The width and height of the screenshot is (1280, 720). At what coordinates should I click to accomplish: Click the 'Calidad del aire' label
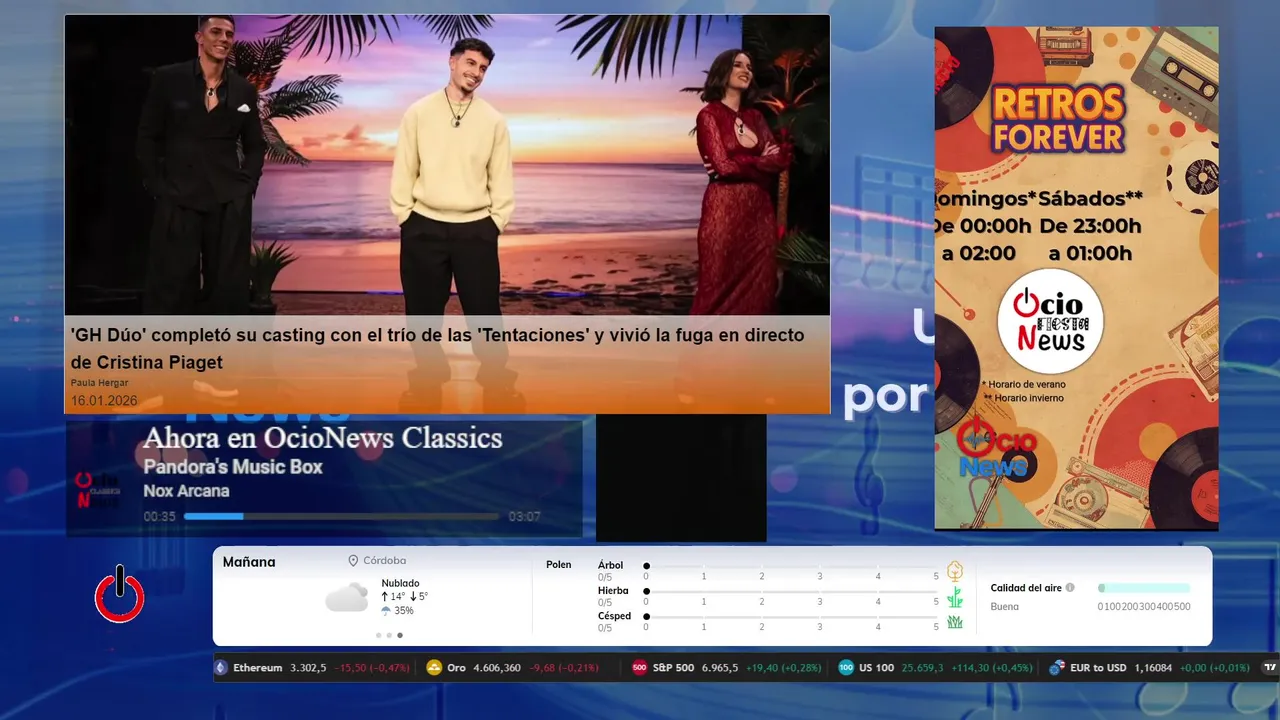(1026, 588)
